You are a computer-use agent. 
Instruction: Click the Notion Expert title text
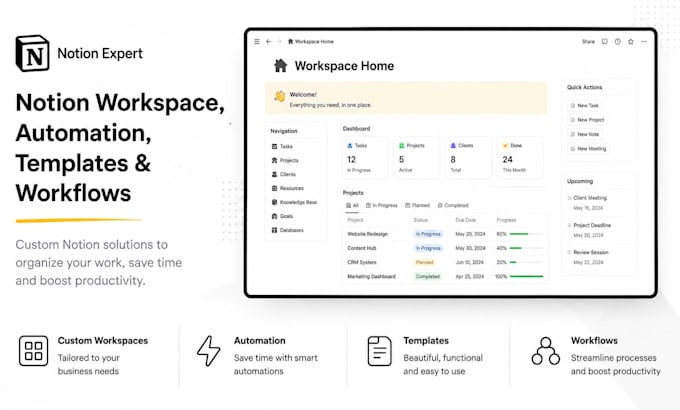point(100,53)
